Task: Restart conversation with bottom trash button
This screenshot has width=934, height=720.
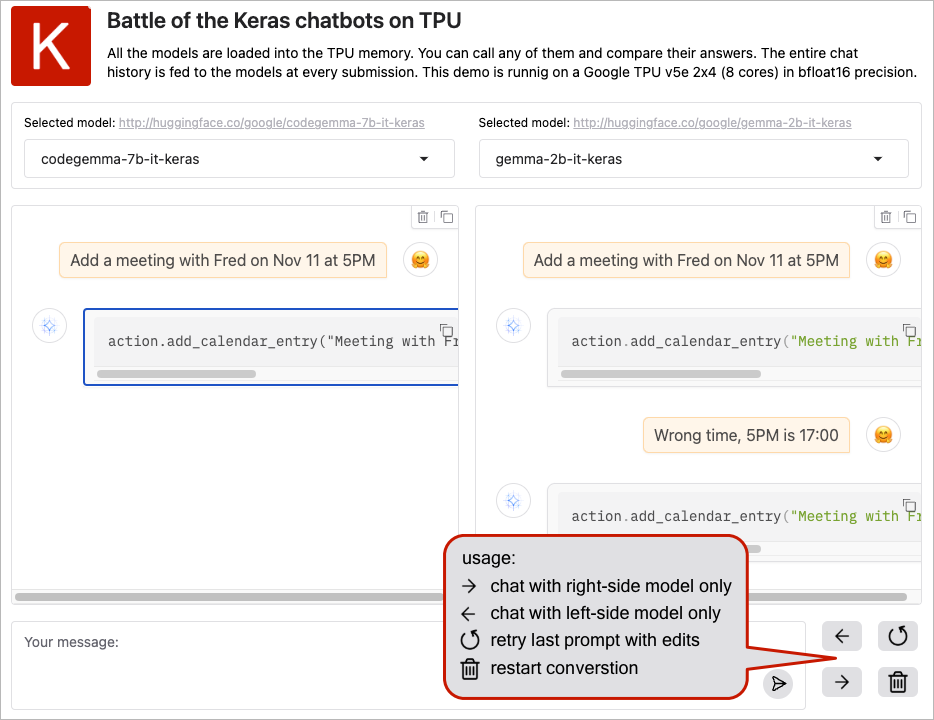Action: point(897,682)
